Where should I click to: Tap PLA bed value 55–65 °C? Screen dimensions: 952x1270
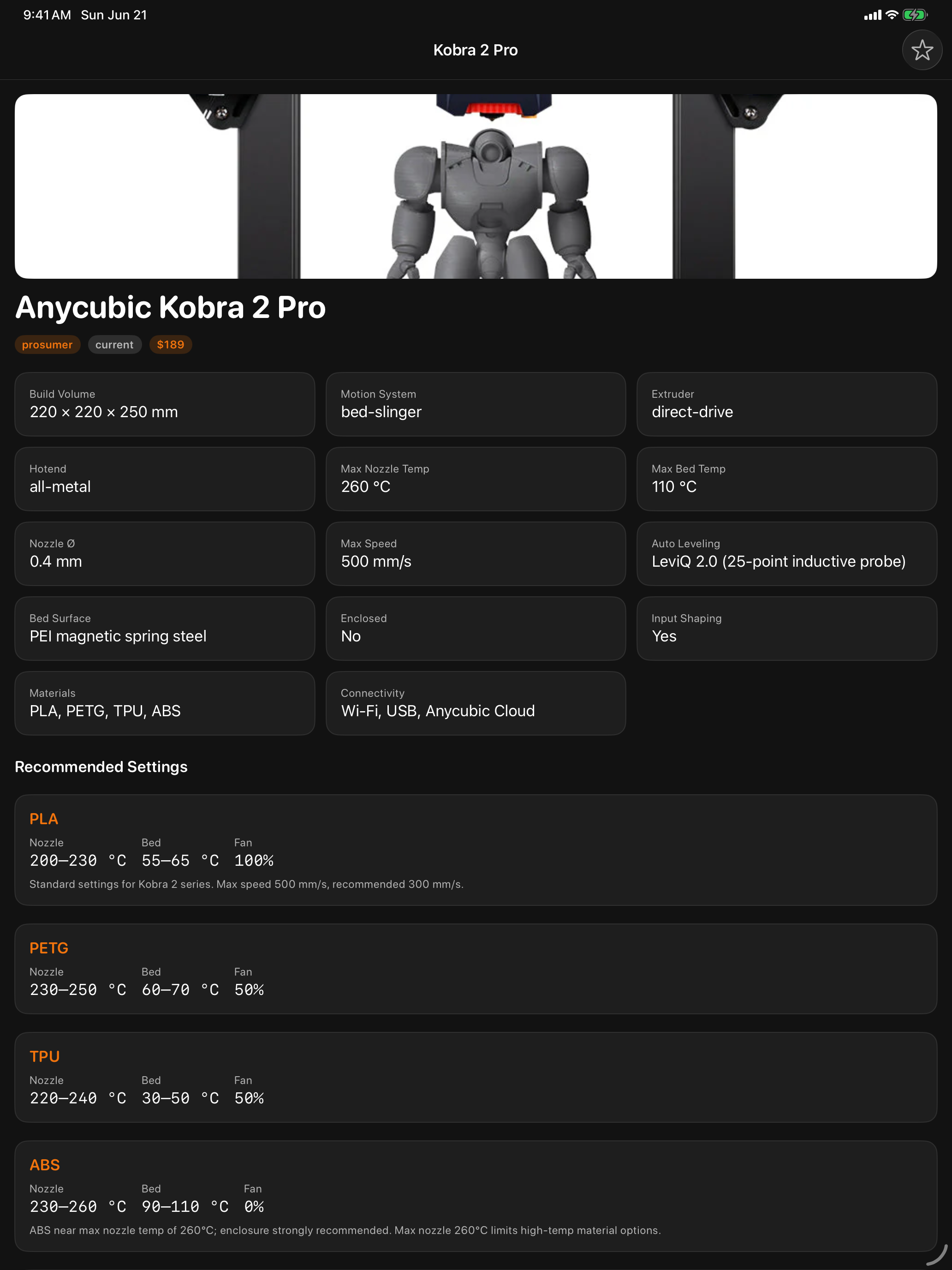click(x=180, y=860)
